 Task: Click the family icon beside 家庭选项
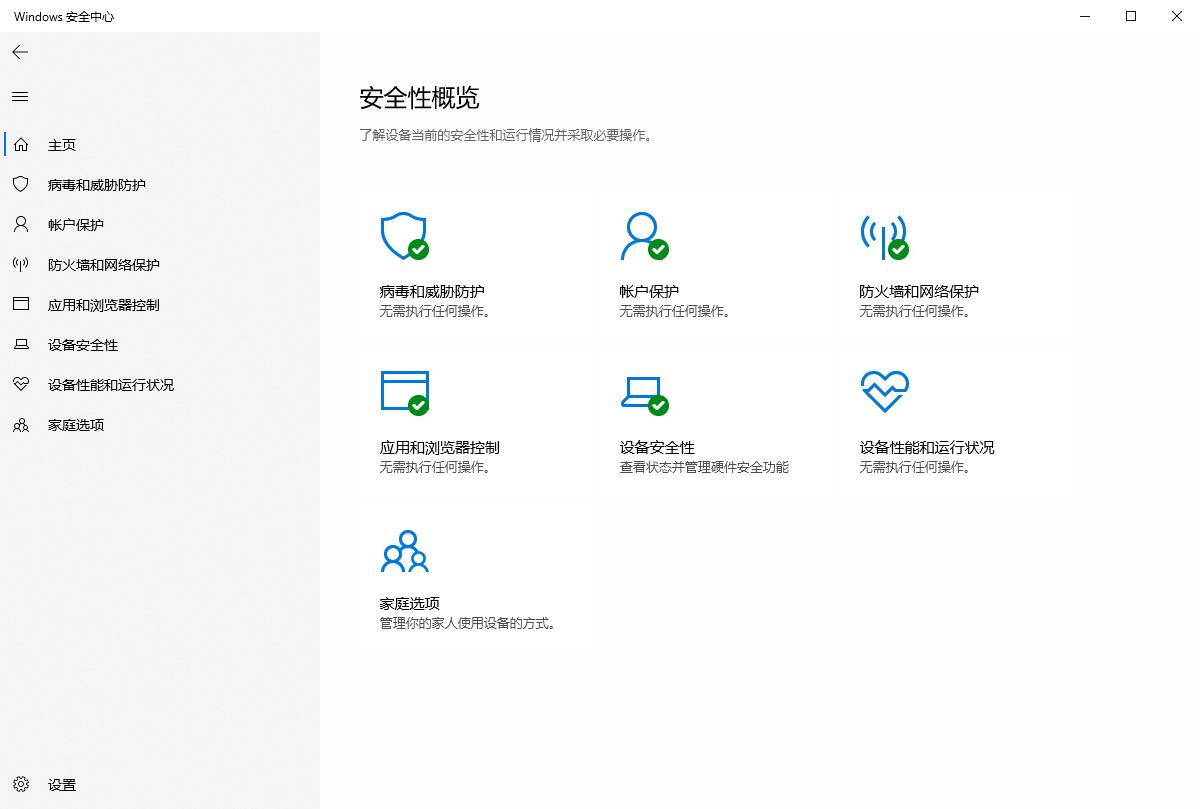[x=19, y=424]
